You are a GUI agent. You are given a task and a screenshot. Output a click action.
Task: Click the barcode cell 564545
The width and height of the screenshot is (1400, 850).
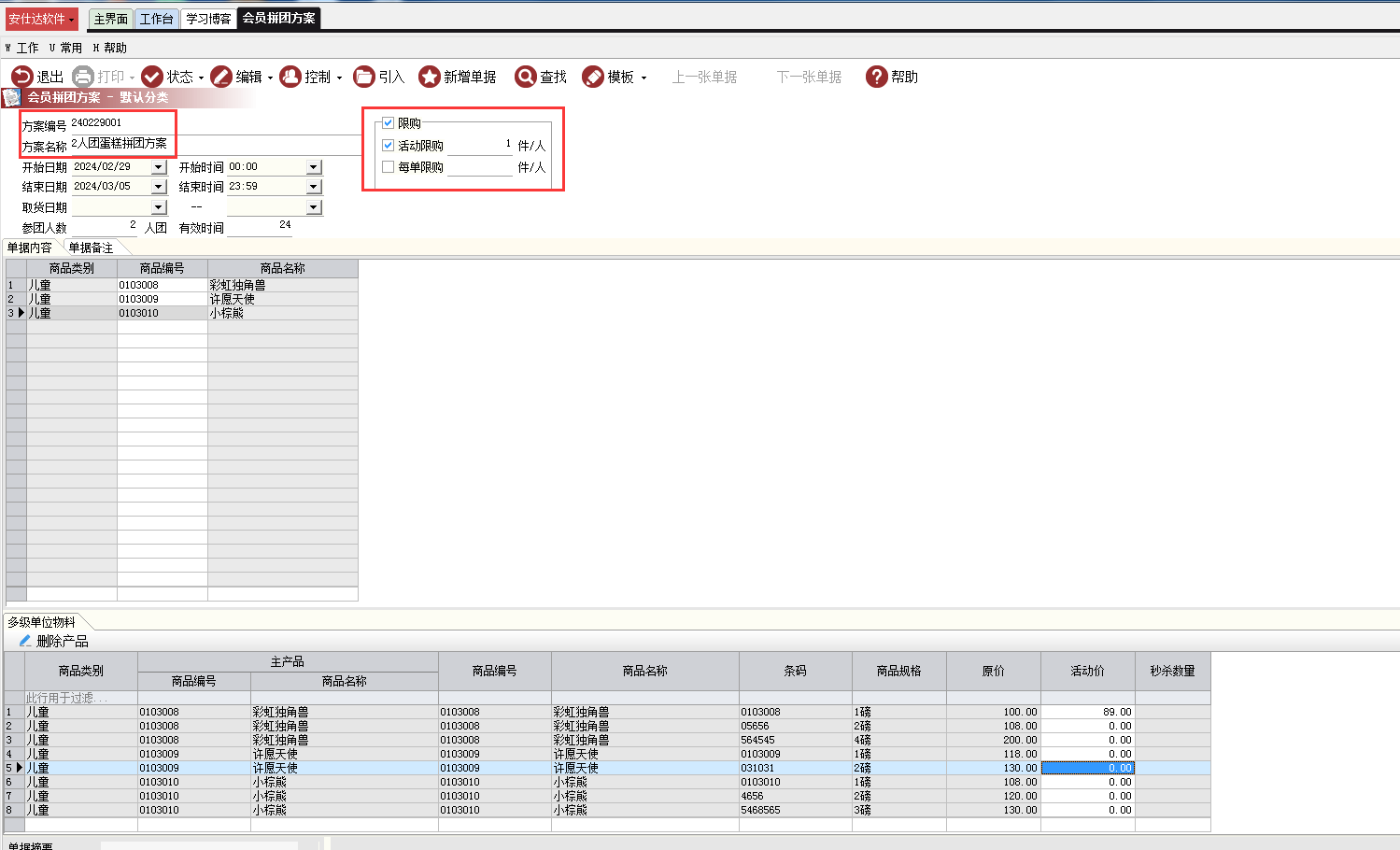click(x=796, y=740)
